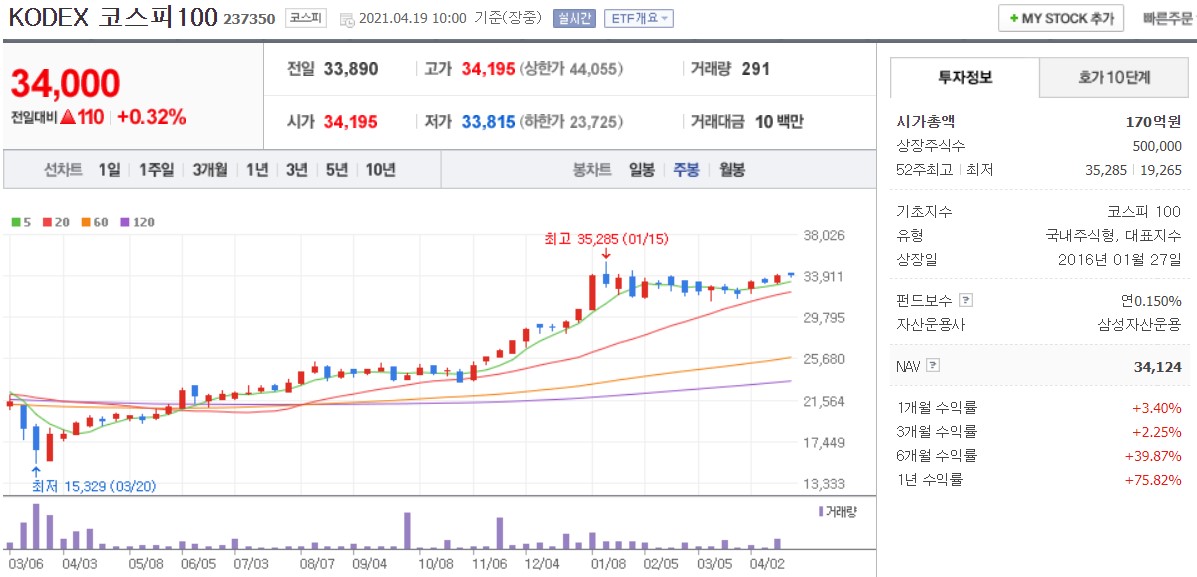
Task: Click the 기초지수 코스피 100 value
Action: point(1144,211)
